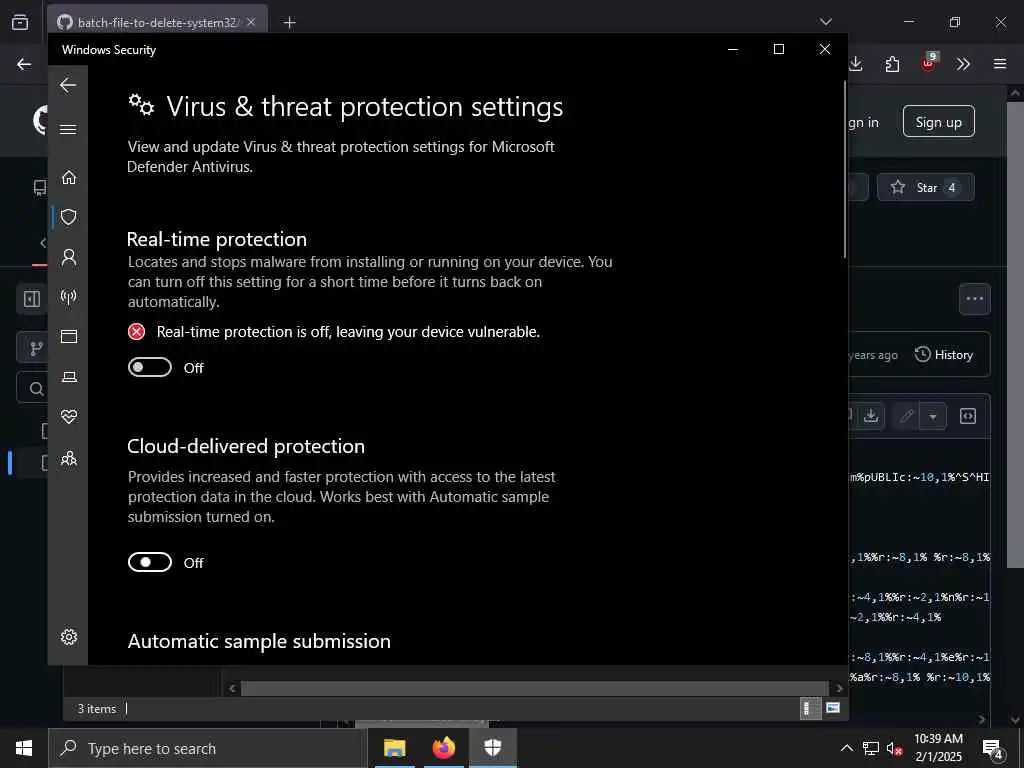Open Firewall & network protection icon
The image size is (1024, 768).
click(69, 297)
